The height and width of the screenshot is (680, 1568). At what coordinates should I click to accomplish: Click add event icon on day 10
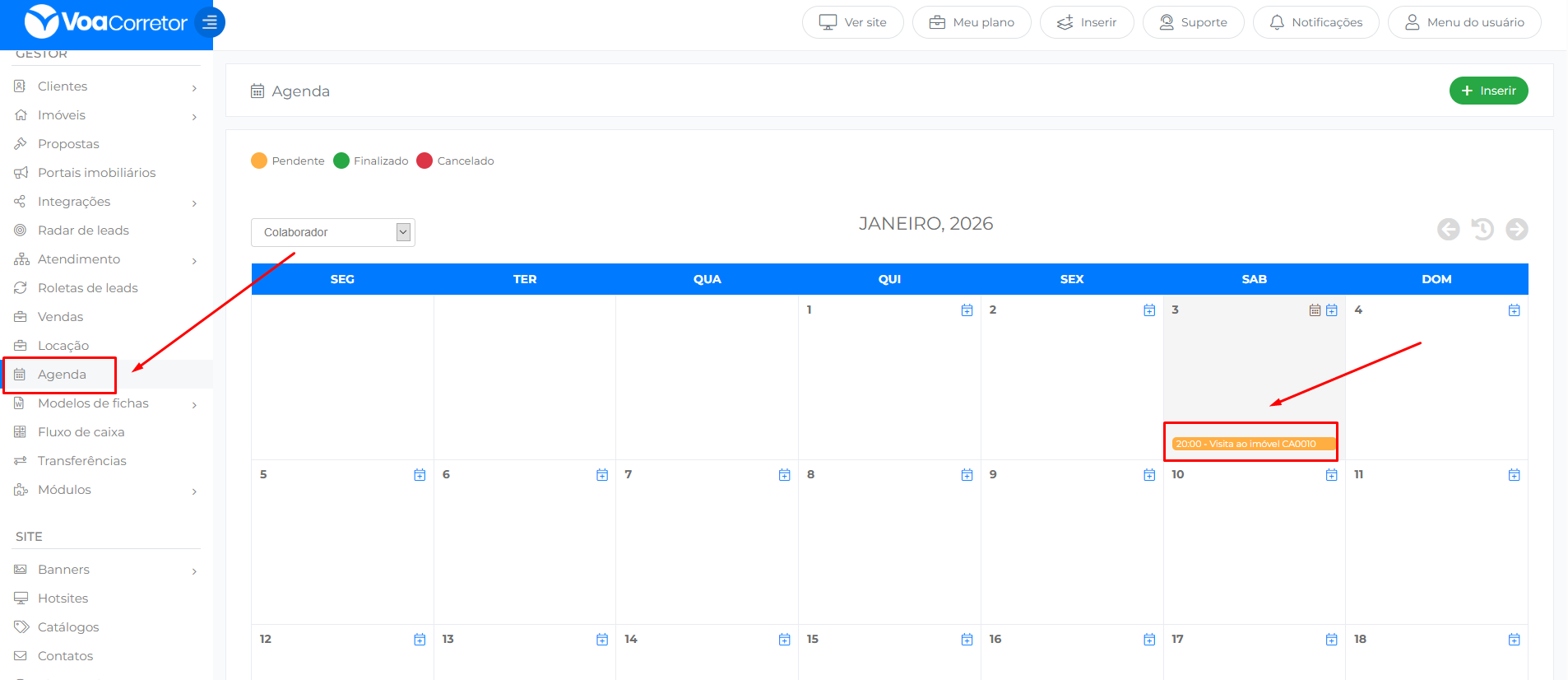coord(1331,475)
